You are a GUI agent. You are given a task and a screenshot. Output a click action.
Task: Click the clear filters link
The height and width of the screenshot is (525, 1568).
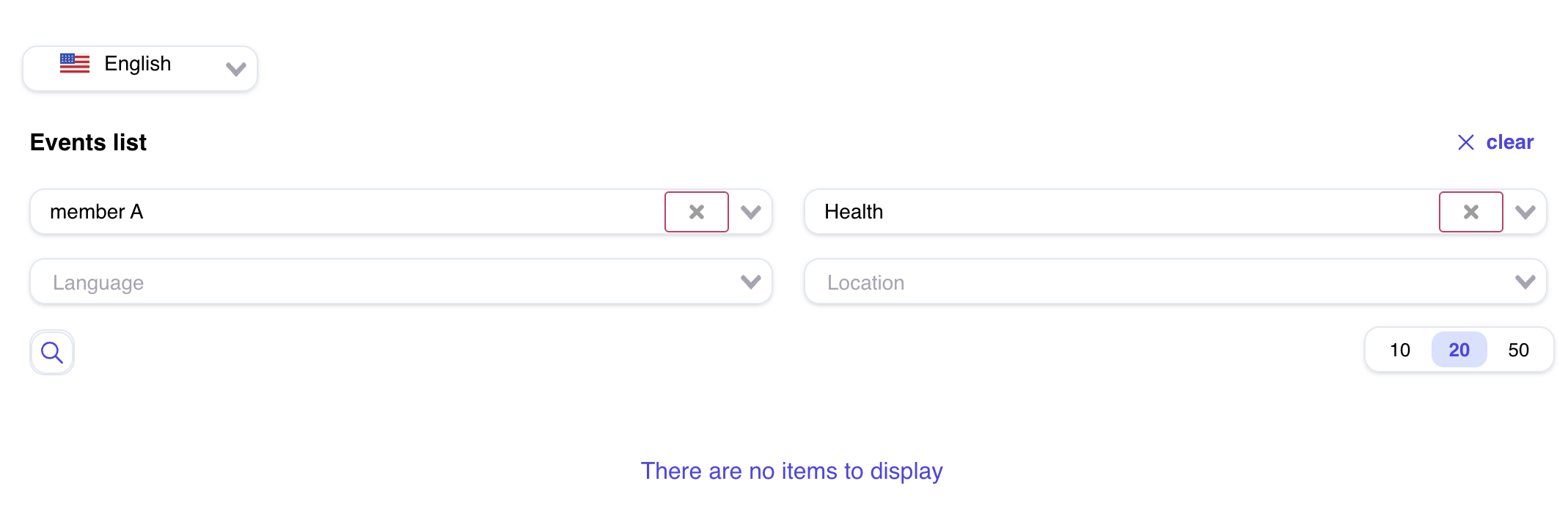click(x=1509, y=142)
